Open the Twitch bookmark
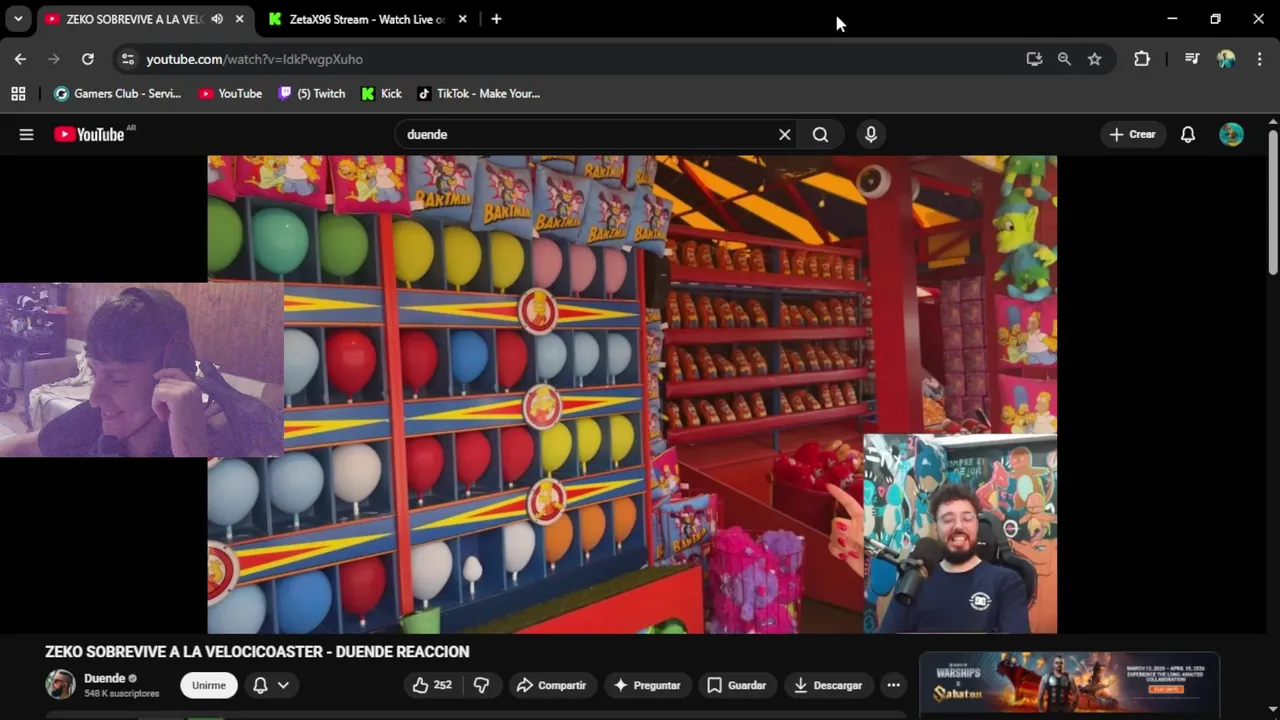 tap(312, 93)
